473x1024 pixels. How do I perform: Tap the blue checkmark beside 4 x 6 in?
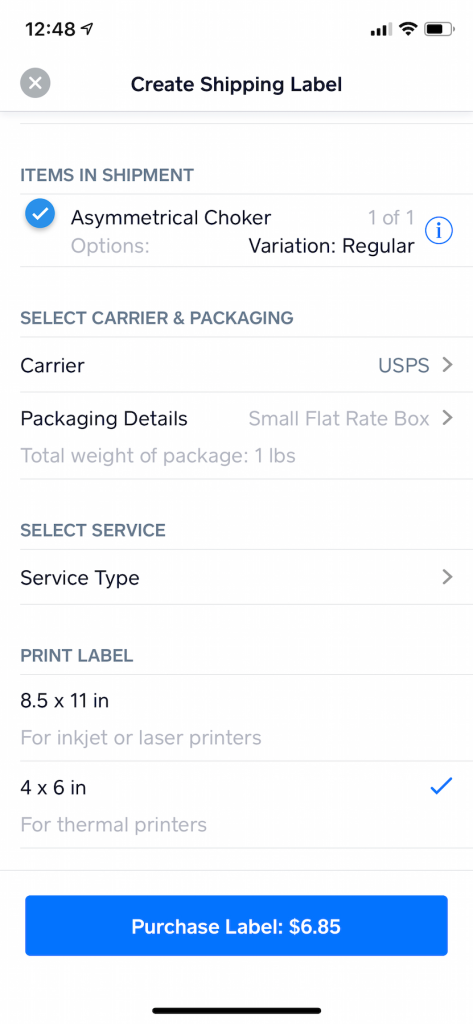pos(442,787)
